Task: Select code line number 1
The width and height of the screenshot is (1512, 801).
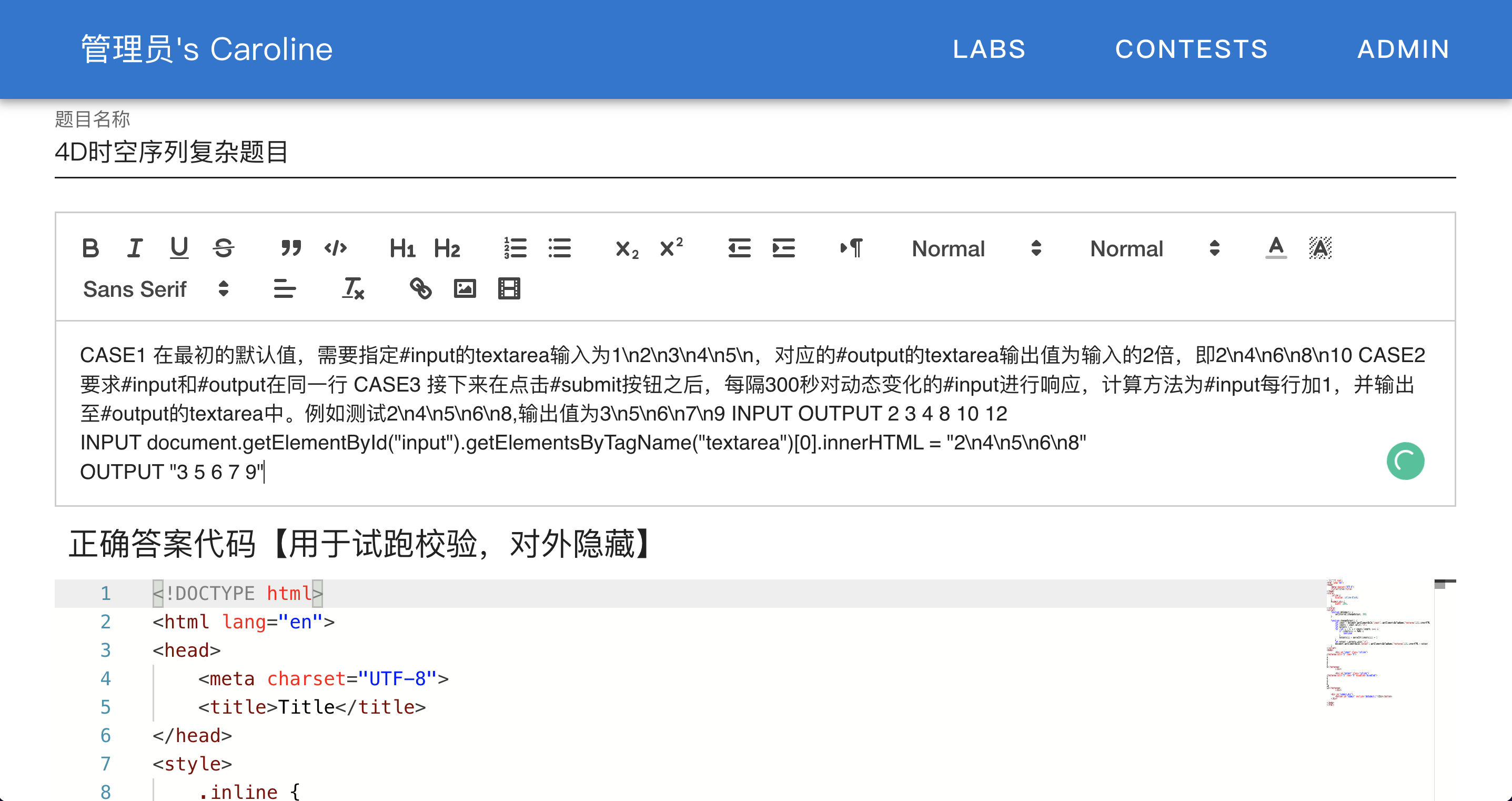Action: pyautogui.click(x=106, y=593)
